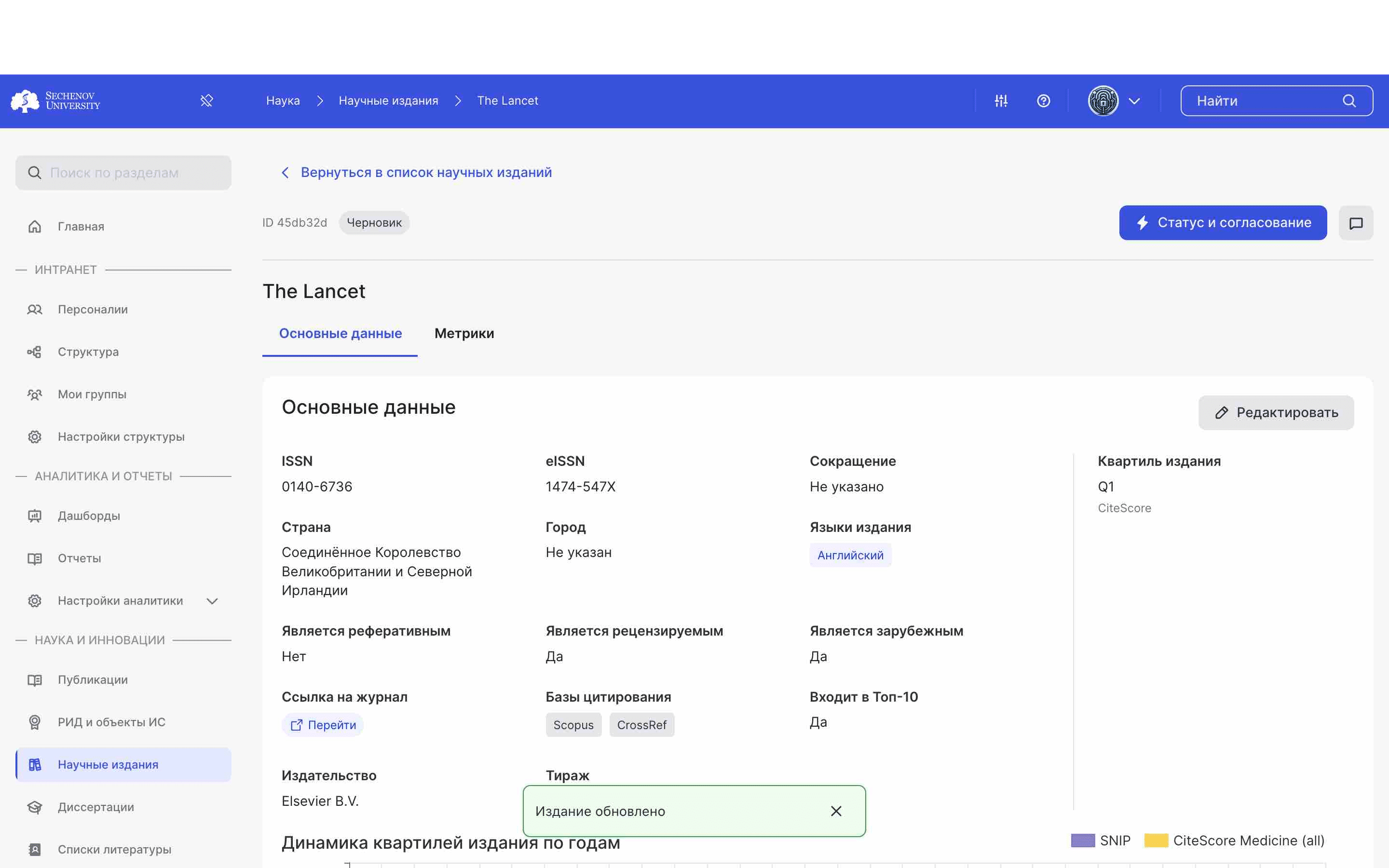This screenshot has width=1389, height=868.
Task: Switch to Основные данные tab
Action: click(340, 334)
